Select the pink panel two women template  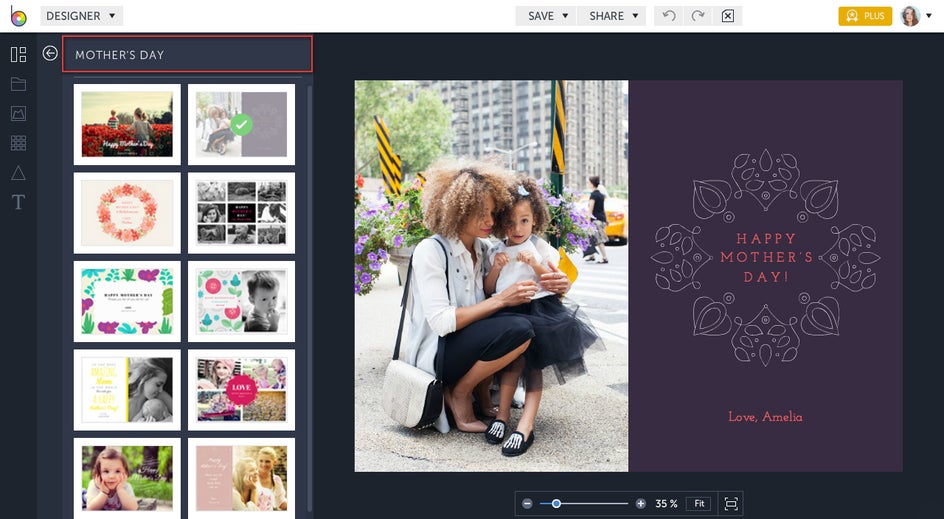(241, 478)
